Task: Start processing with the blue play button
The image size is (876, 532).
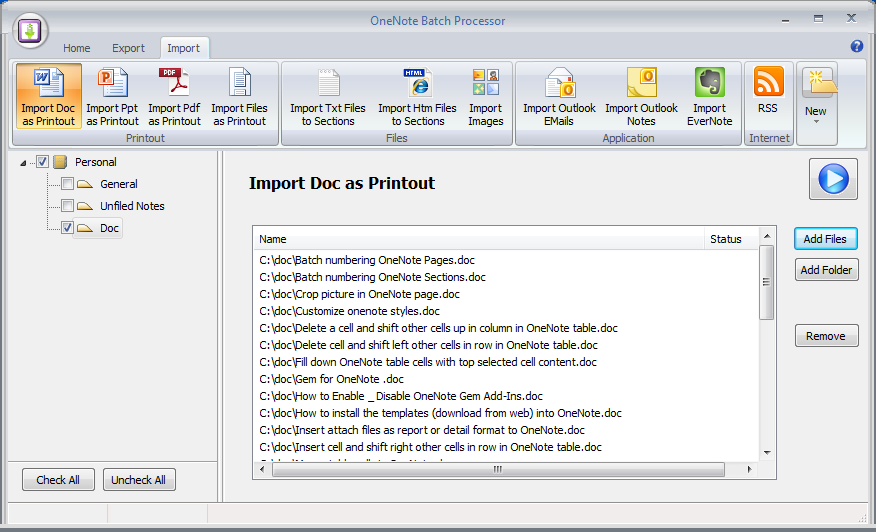Action: [833, 179]
